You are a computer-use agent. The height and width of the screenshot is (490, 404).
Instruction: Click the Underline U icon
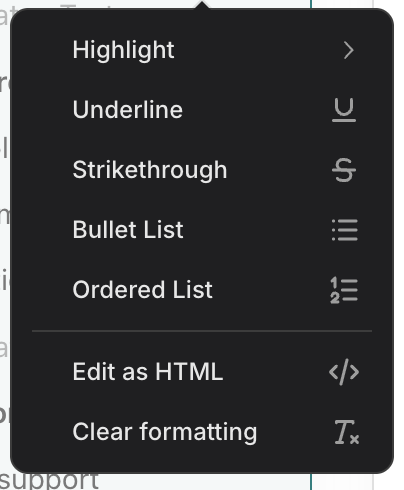344,110
